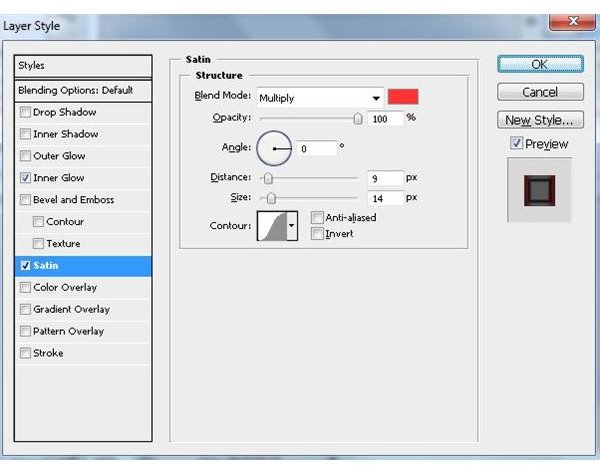Open the Pattern Overlay settings row
The image size is (600, 466).
pos(83,331)
